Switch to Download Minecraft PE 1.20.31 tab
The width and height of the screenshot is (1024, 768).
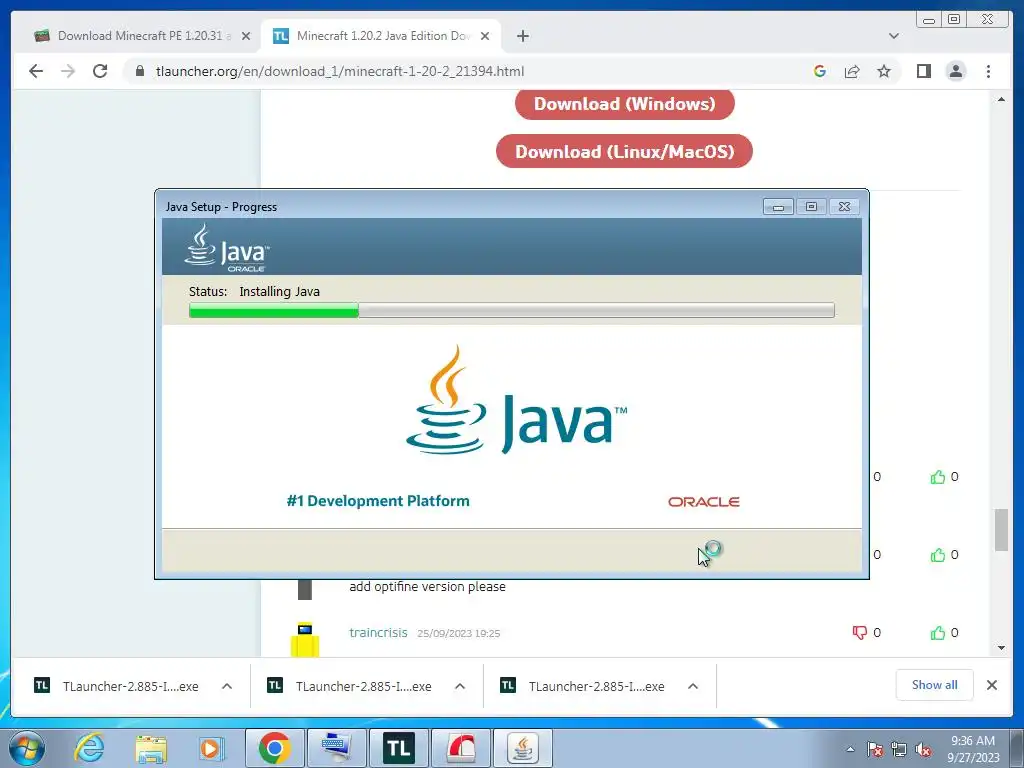142,36
